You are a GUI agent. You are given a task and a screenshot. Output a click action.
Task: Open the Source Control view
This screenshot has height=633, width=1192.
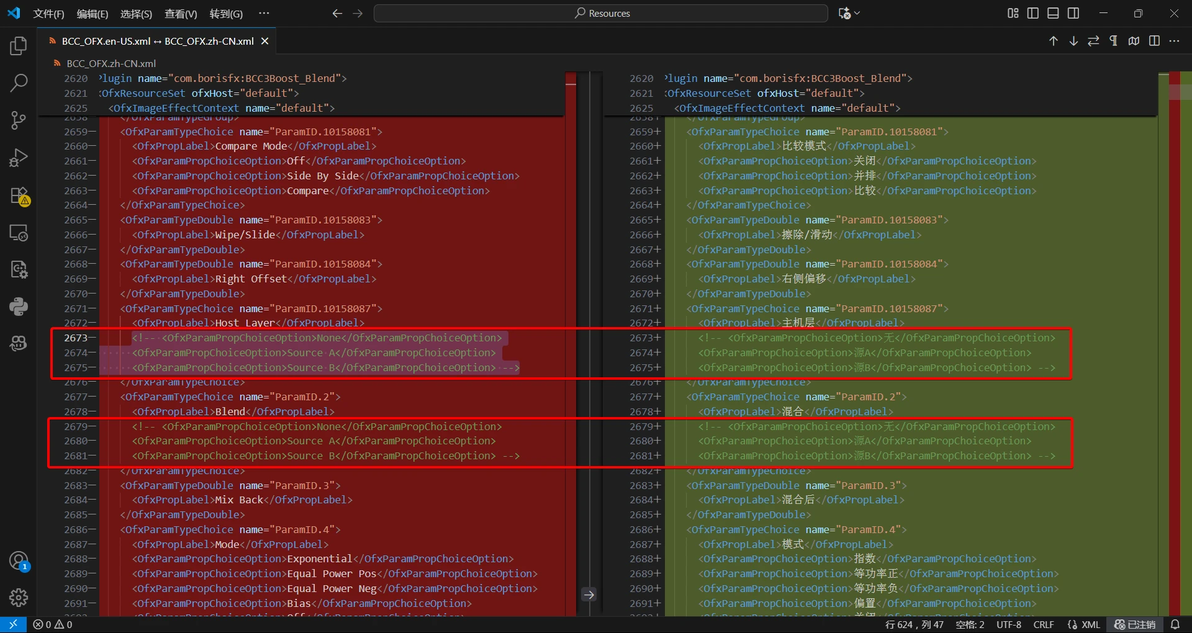pyautogui.click(x=18, y=120)
